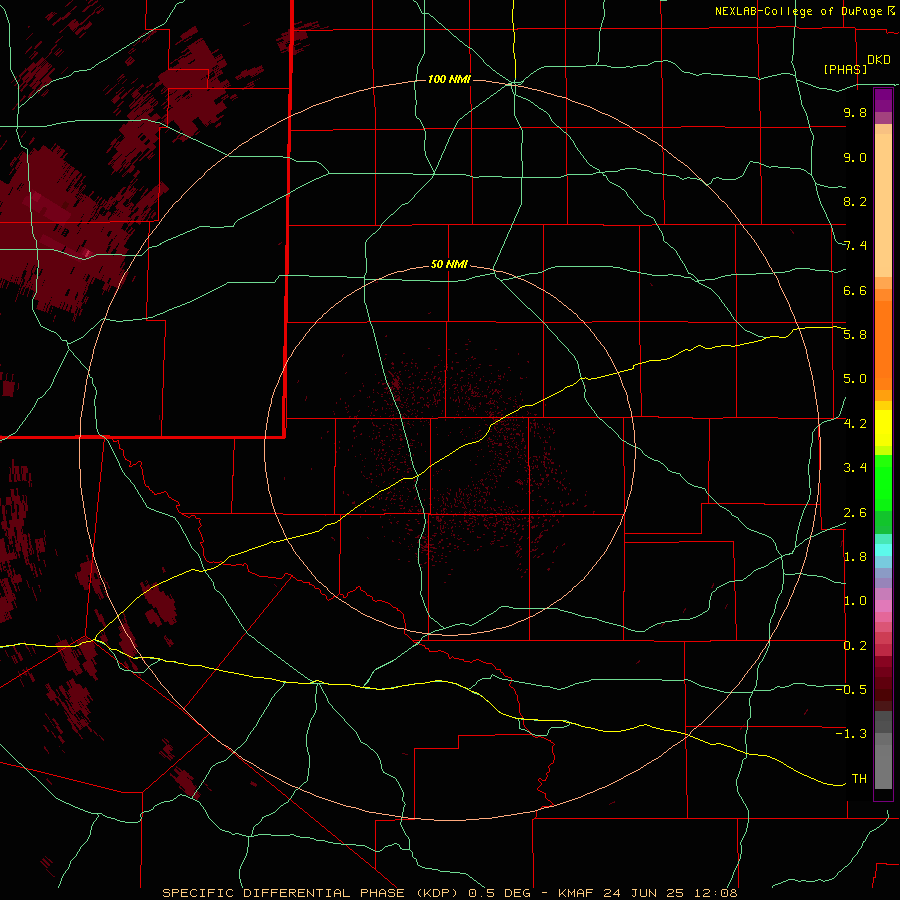Image resolution: width=900 pixels, height=900 pixels.
Task: Click the 100 NMI range ring label
Action: [449, 79]
